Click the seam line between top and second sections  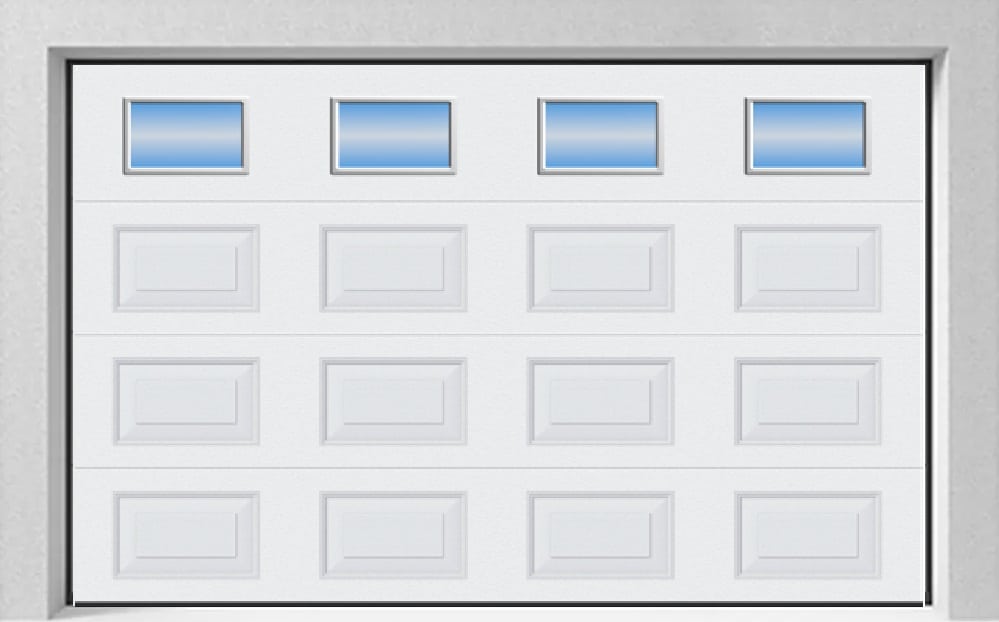click(498, 201)
